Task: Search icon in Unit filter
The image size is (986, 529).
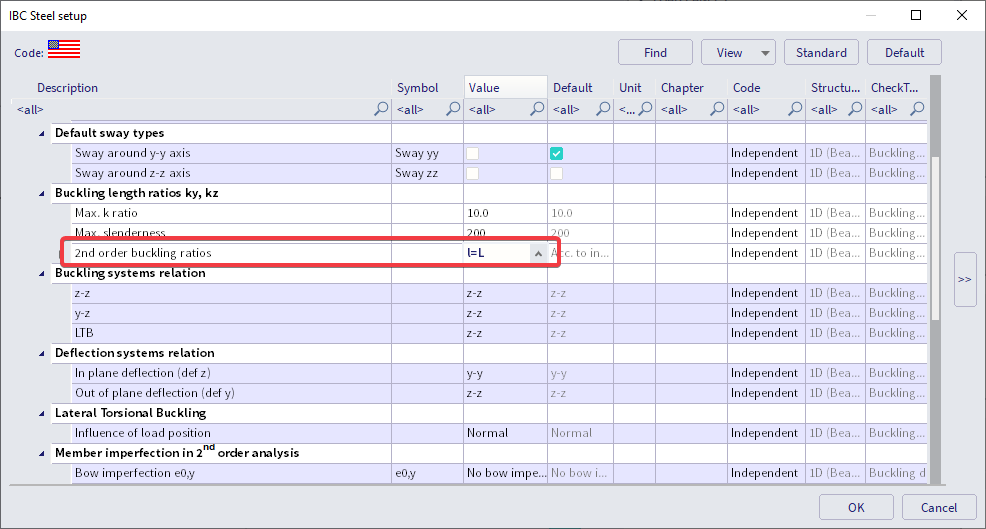Action: [645, 109]
